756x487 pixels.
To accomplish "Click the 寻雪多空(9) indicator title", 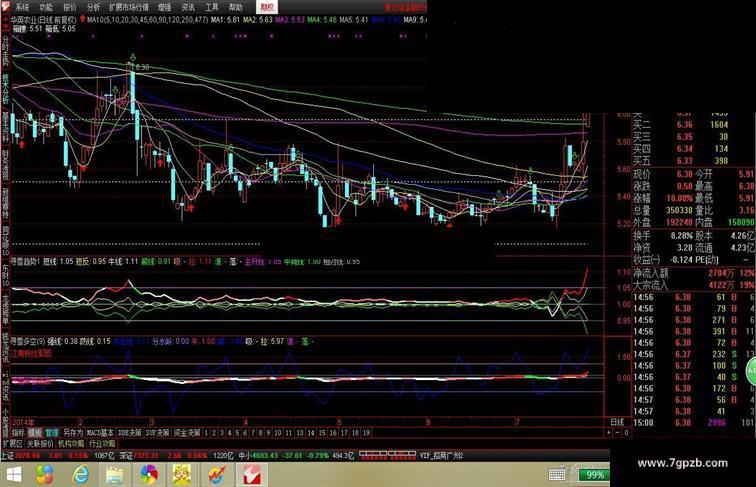I will (28, 341).
